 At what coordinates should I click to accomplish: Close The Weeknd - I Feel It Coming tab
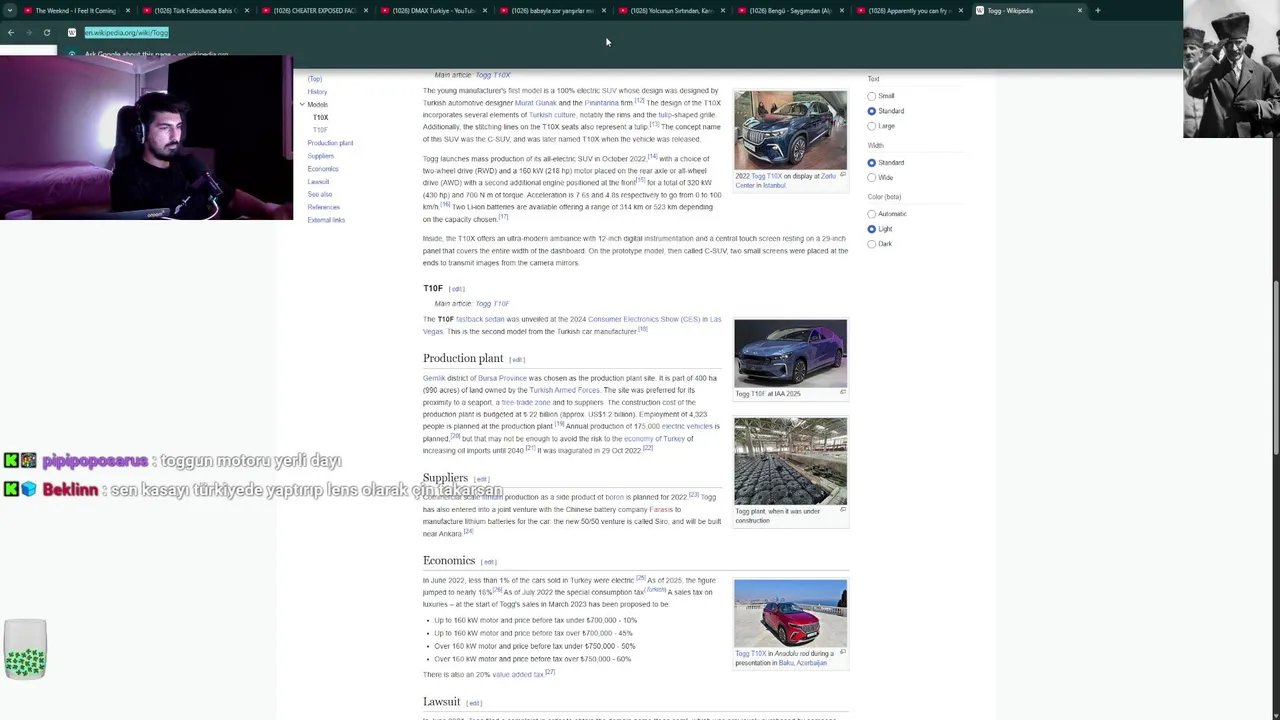127,10
